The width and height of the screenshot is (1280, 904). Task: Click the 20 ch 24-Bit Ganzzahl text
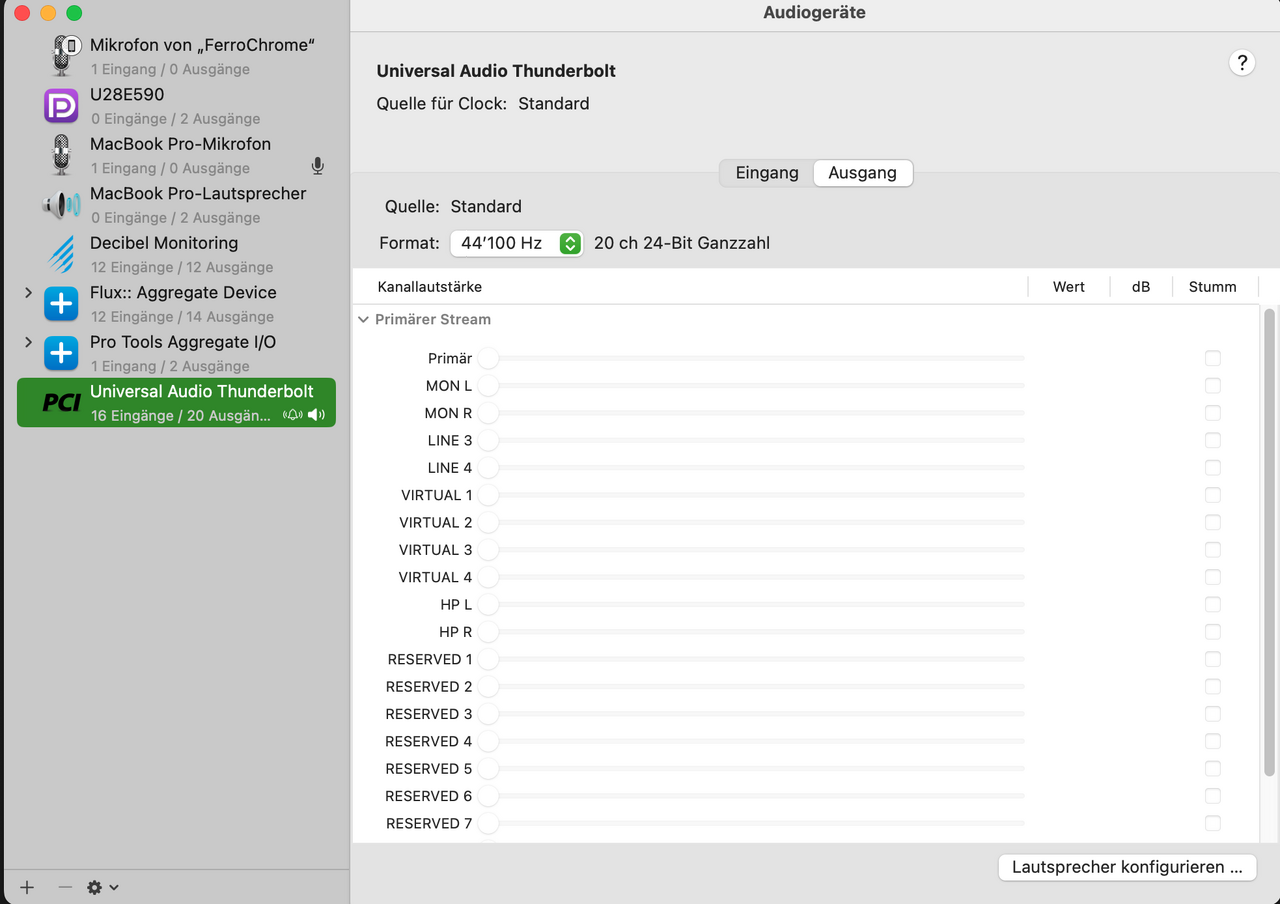(x=682, y=243)
